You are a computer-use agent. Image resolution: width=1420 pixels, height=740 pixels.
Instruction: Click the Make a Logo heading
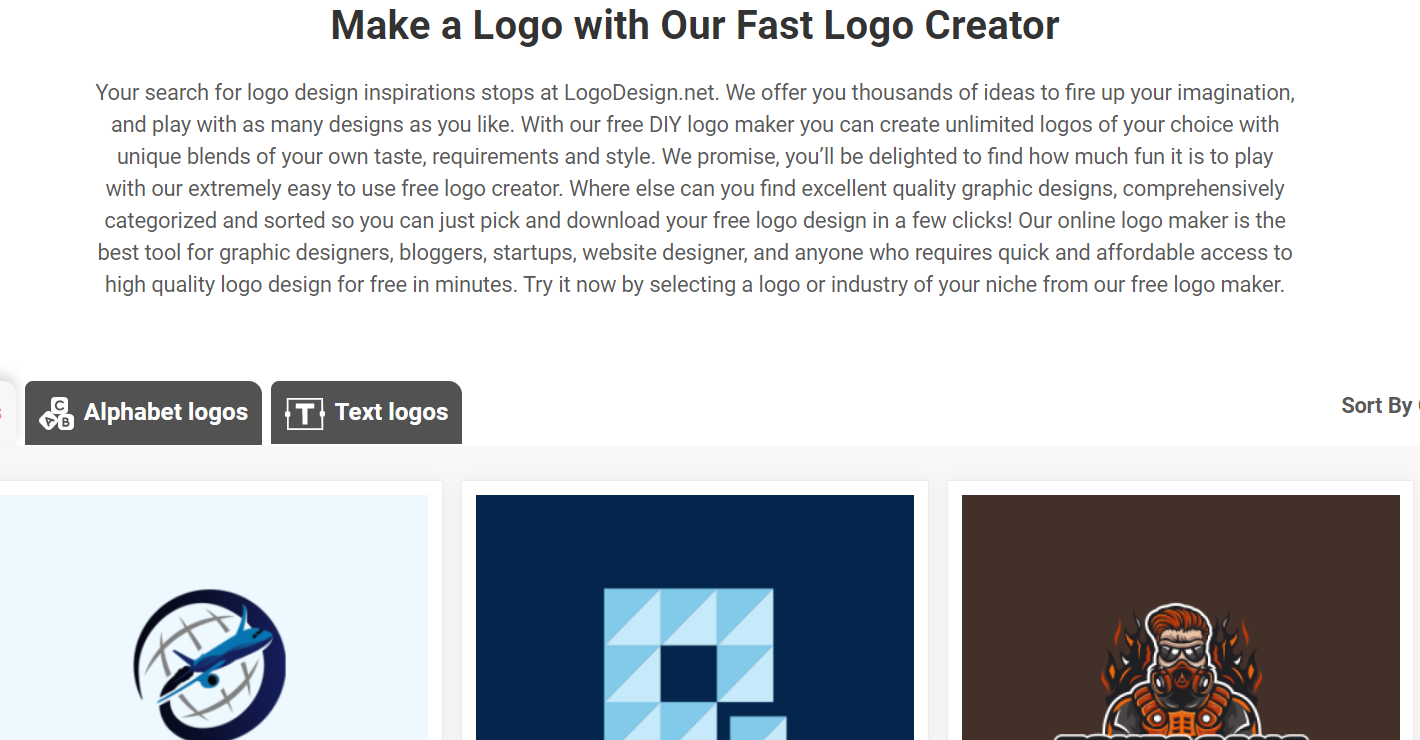695,25
